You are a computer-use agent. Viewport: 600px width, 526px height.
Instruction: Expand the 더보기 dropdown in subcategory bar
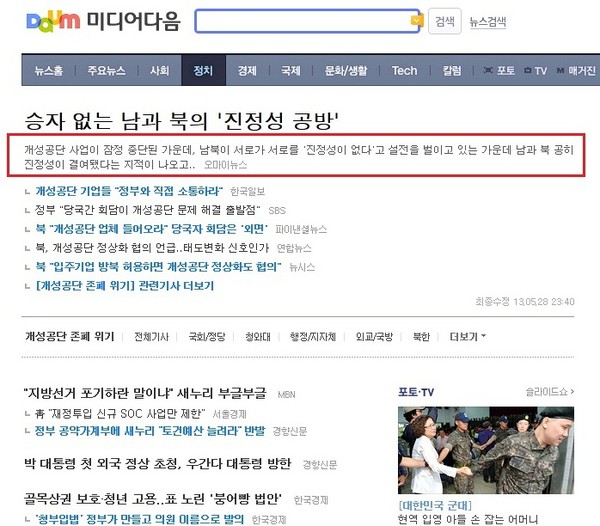[x=467, y=337]
